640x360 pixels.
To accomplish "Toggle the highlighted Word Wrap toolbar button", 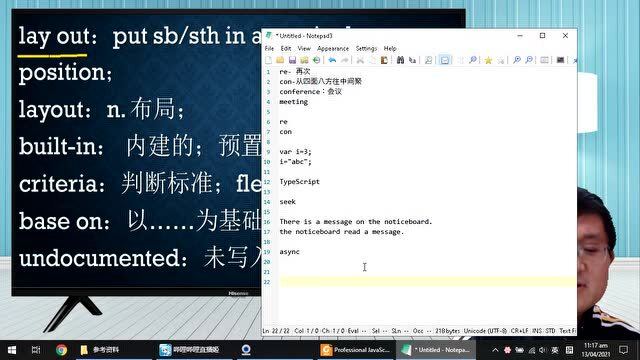I will [444, 60].
